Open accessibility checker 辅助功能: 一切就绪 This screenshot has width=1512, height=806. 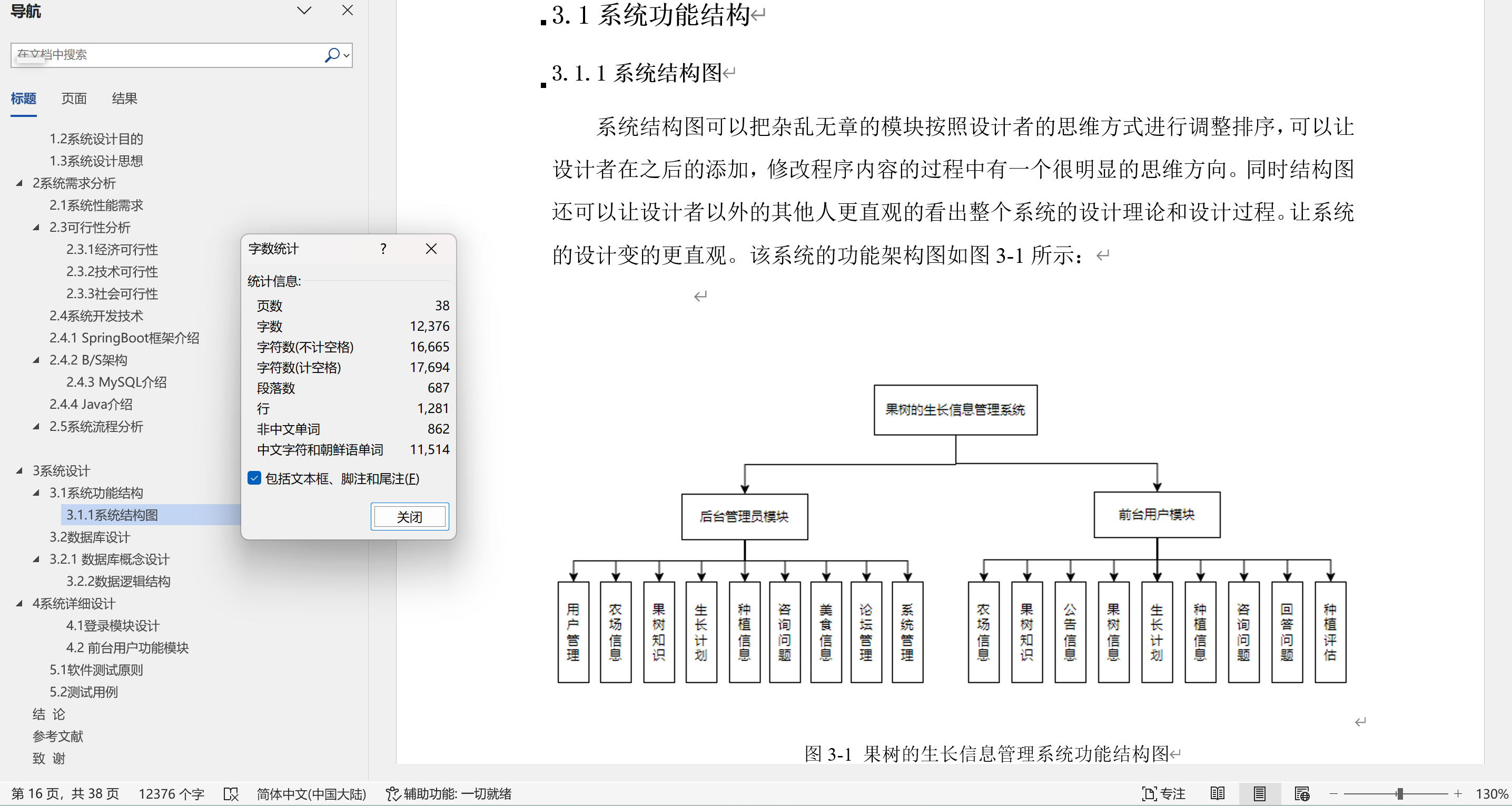click(x=448, y=794)
